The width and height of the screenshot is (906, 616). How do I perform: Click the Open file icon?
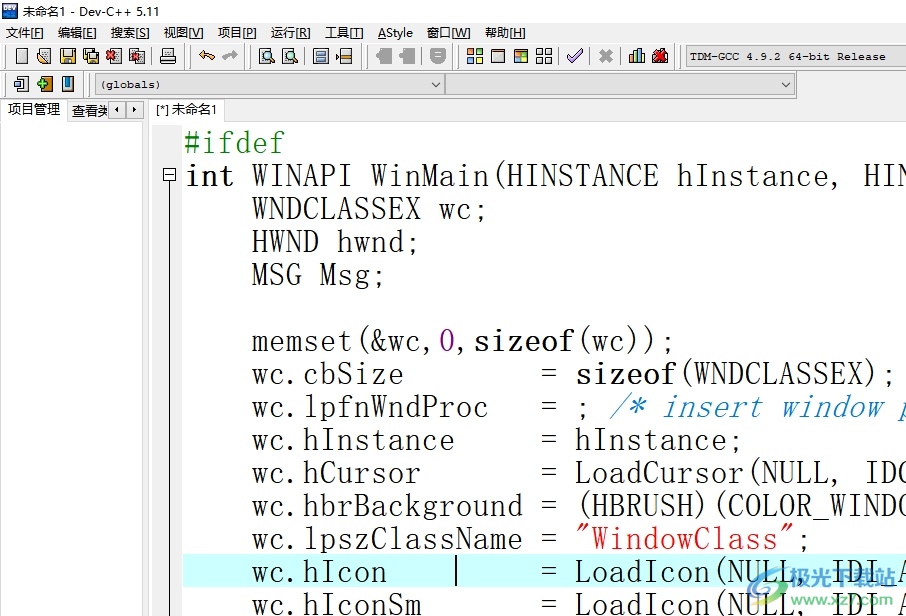point(44,56)
